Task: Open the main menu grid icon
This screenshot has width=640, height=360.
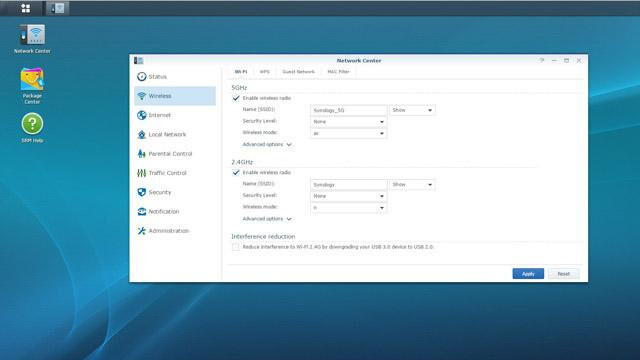Action: coord(26,8)
